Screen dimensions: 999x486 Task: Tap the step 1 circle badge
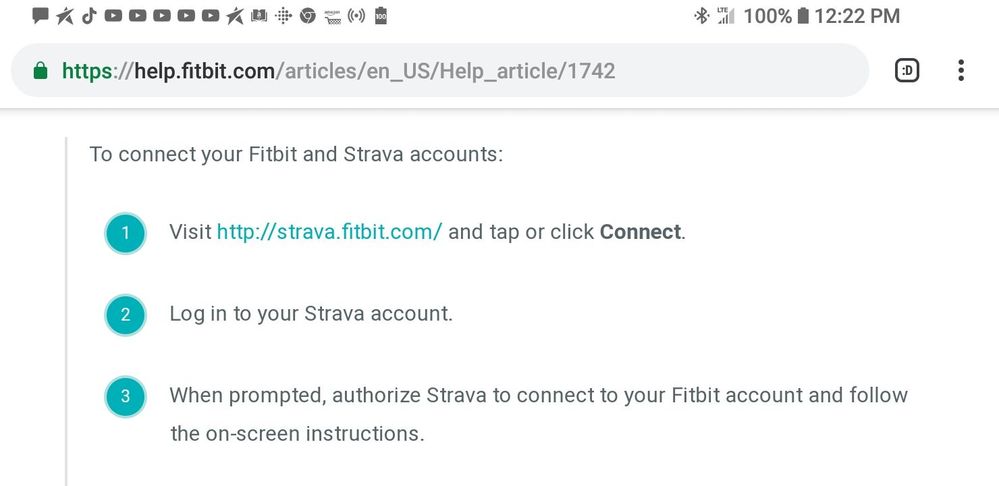point(125,234)
